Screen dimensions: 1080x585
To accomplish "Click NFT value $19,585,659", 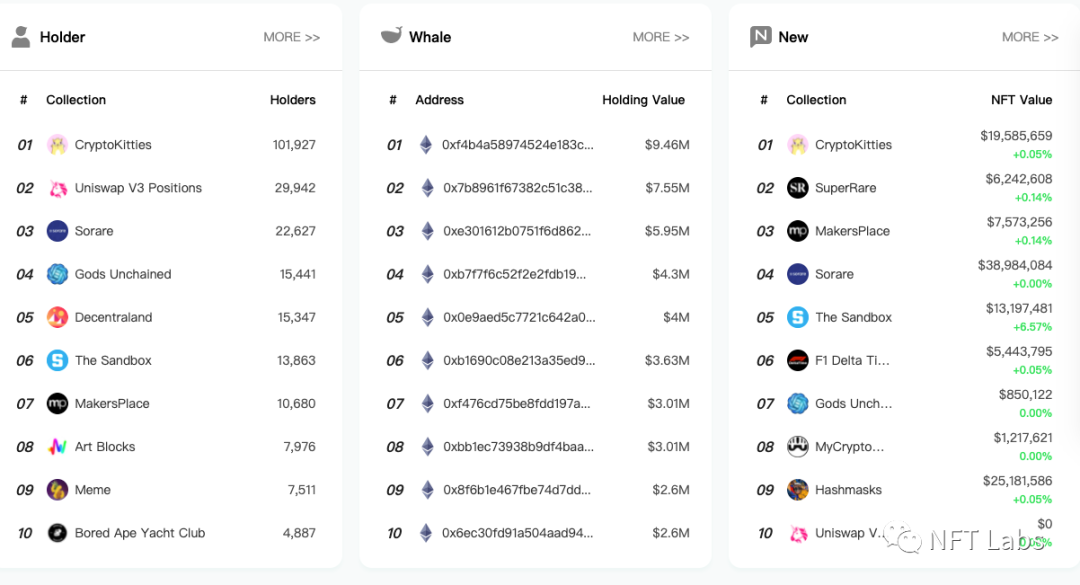I will pyautogui.click(x=1016, y=136).
